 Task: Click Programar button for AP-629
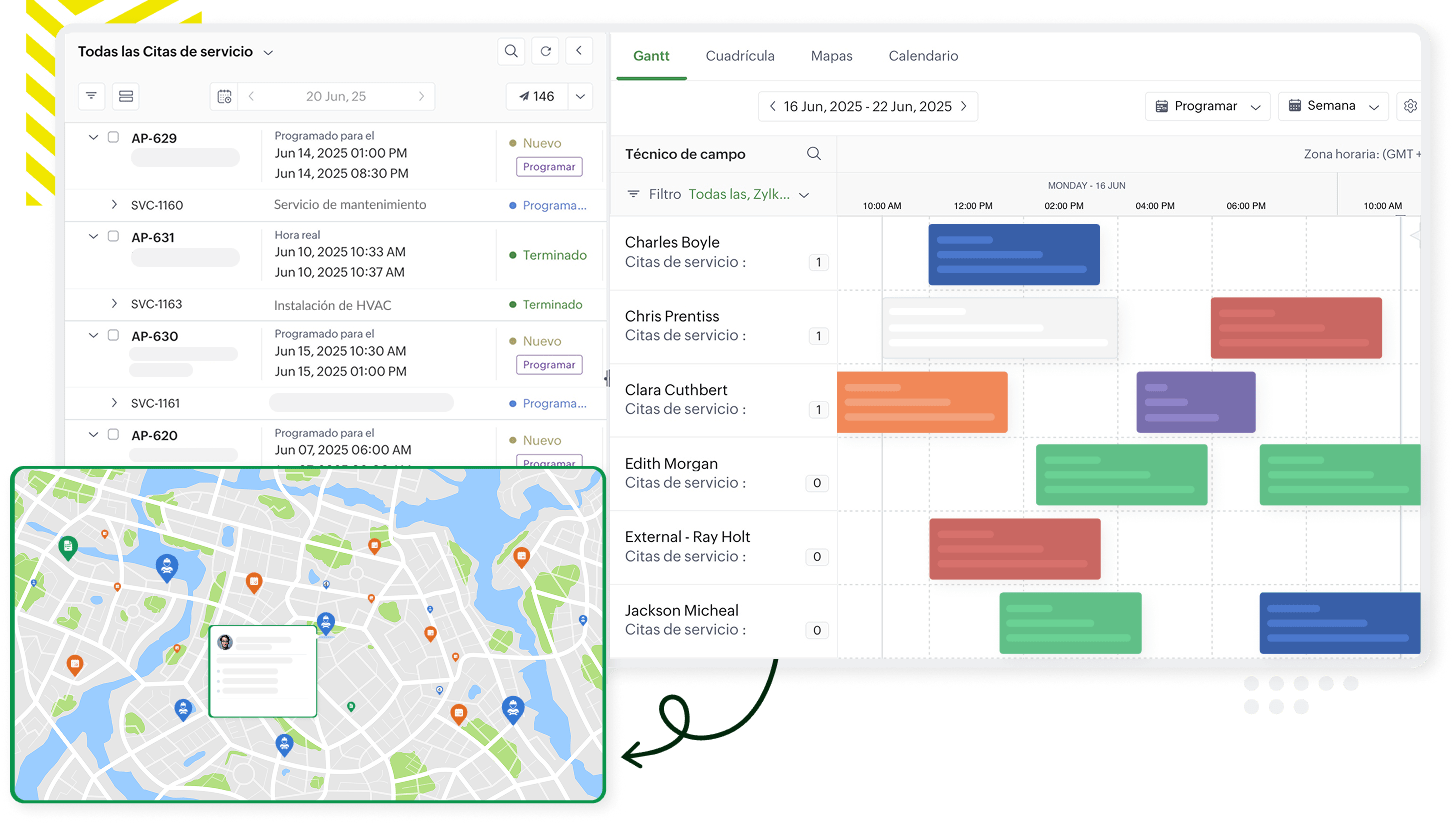[549, 167]
